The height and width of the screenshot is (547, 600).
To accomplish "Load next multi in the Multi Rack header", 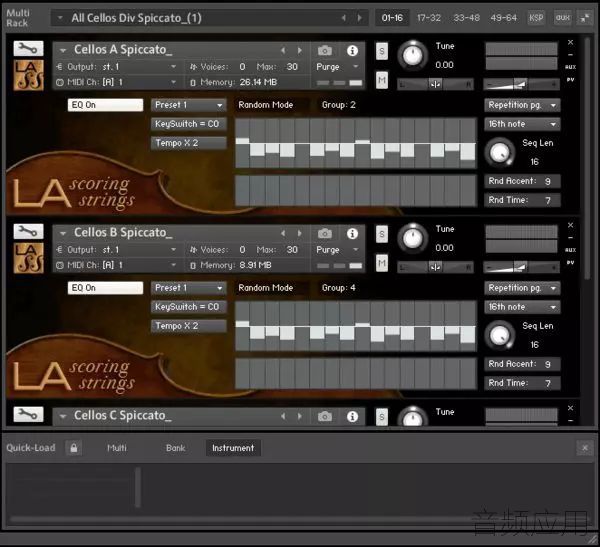I will pos(359,18).
